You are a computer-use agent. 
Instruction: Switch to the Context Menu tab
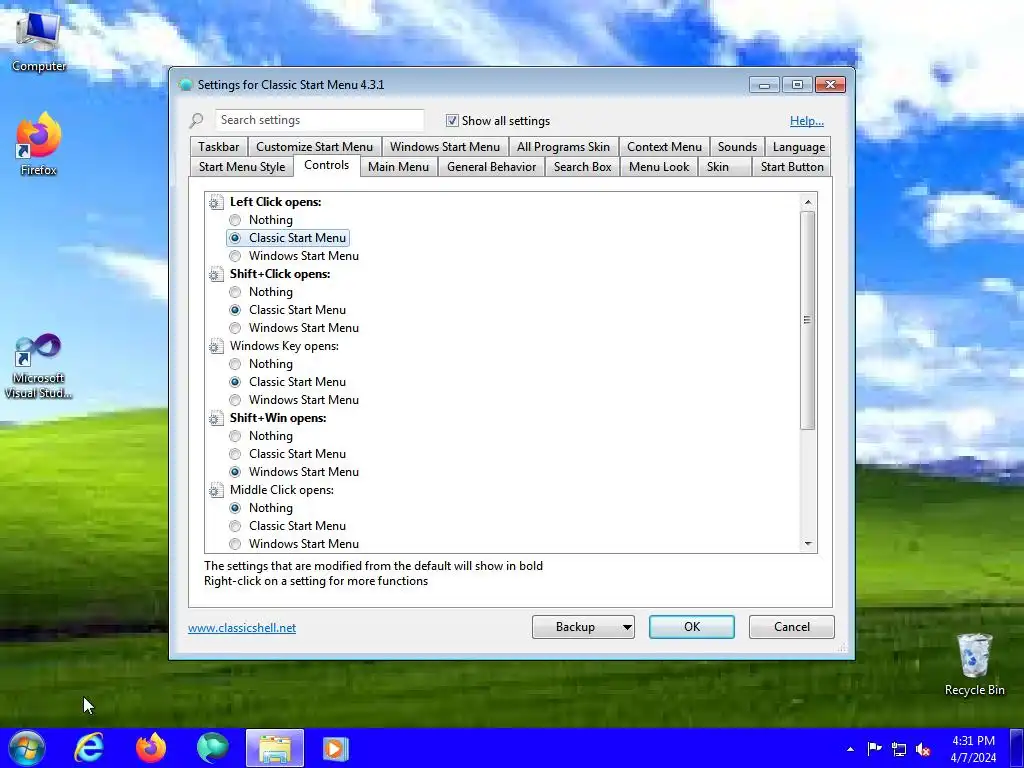tap(664, 147)
